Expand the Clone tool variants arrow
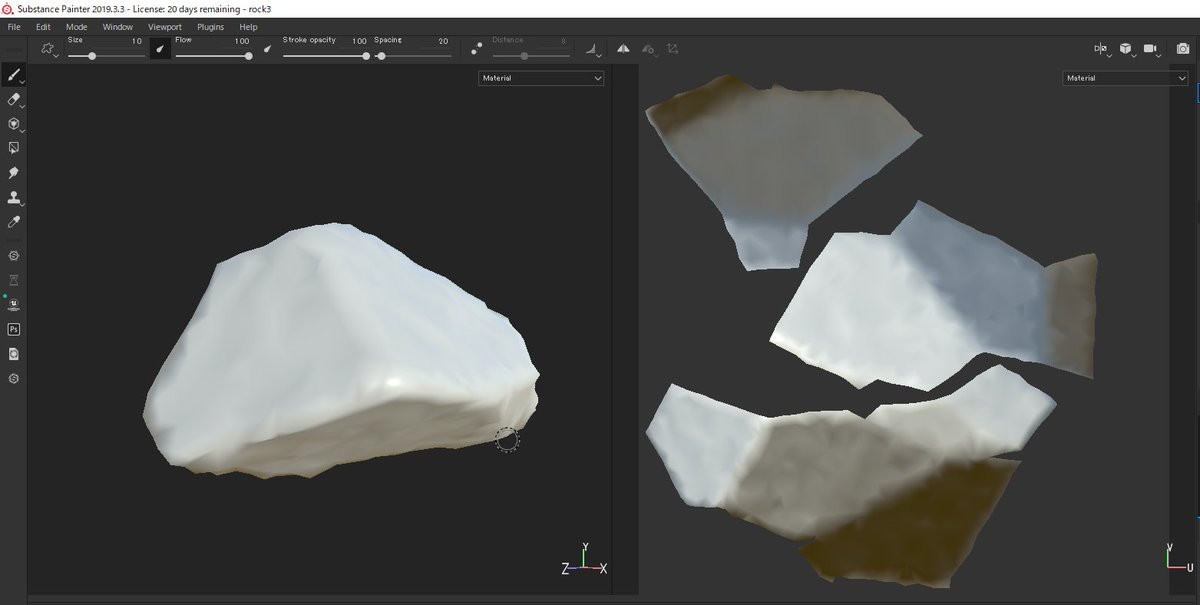This screenshot has height=605, width=1200. pos(24,203)
